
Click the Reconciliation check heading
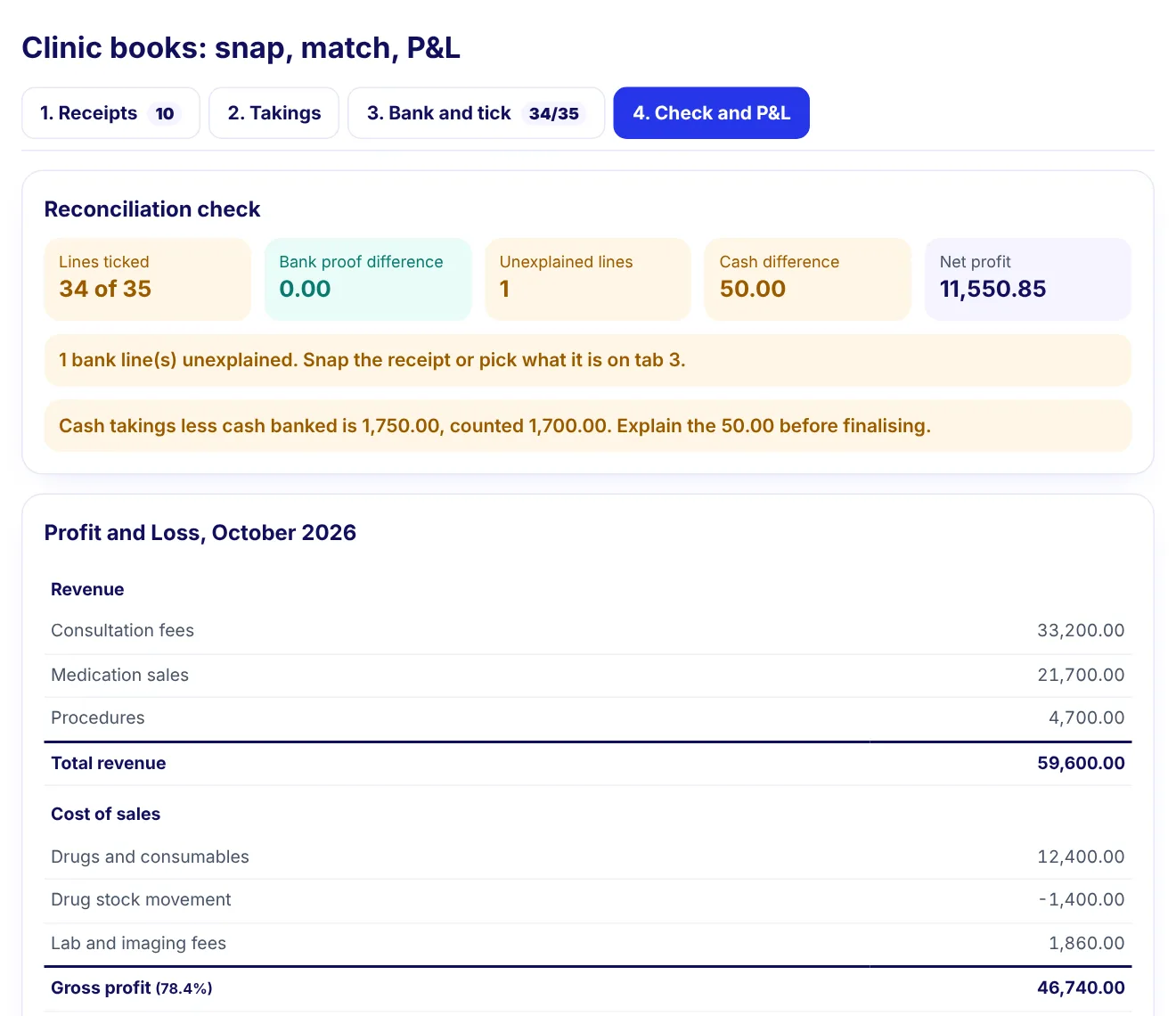coord(152,209)
